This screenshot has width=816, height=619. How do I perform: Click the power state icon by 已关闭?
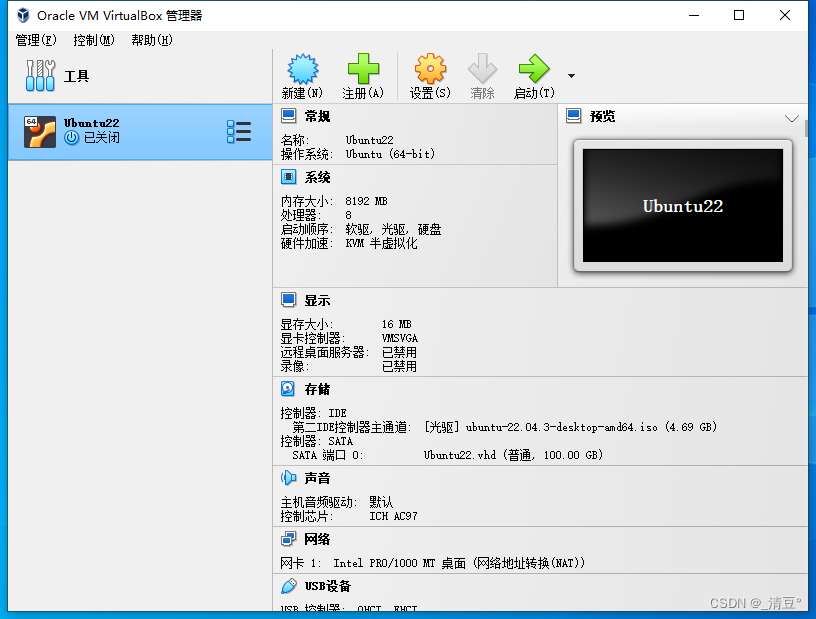click(71, 137)
